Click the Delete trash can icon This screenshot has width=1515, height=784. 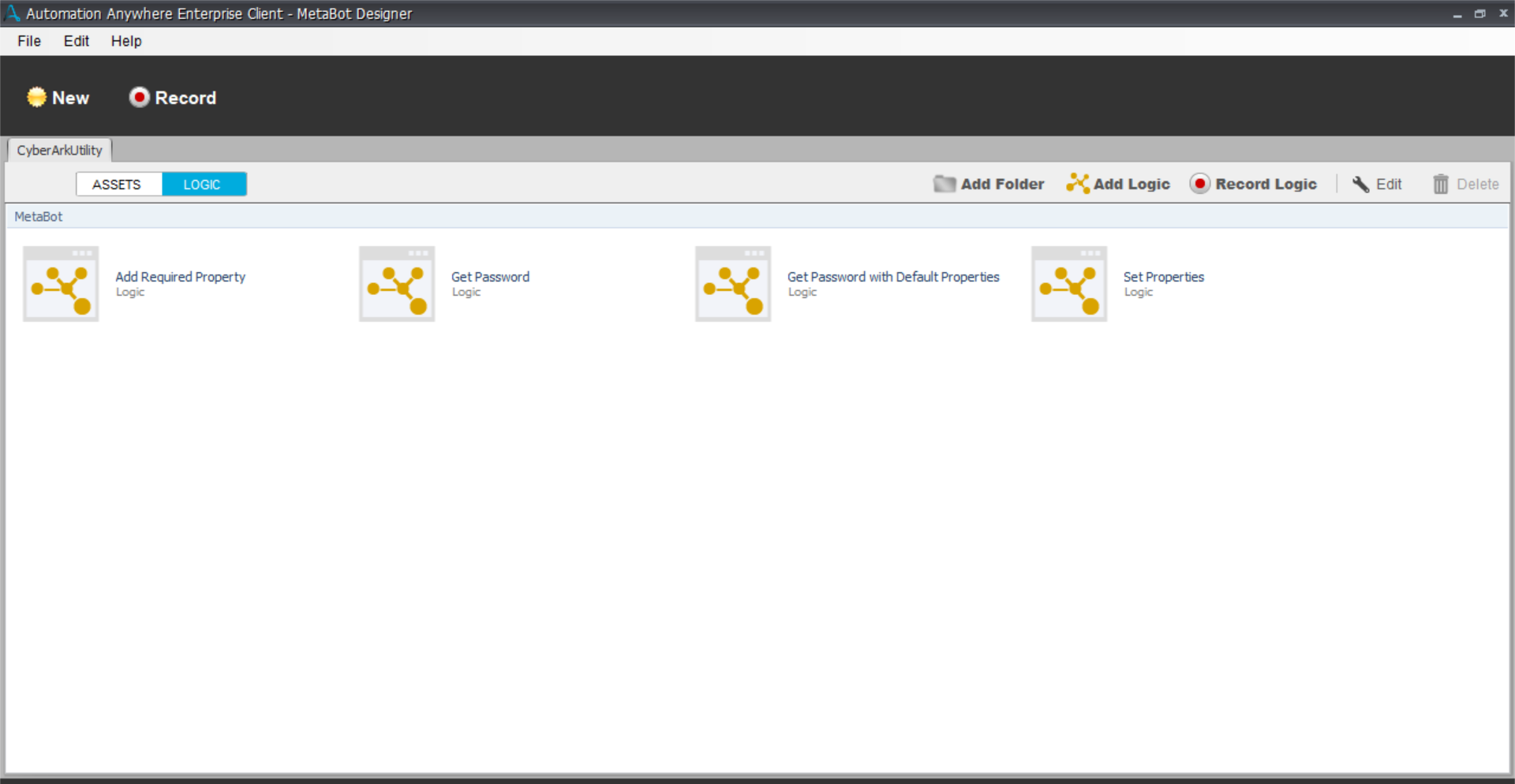coord(1441,185)
